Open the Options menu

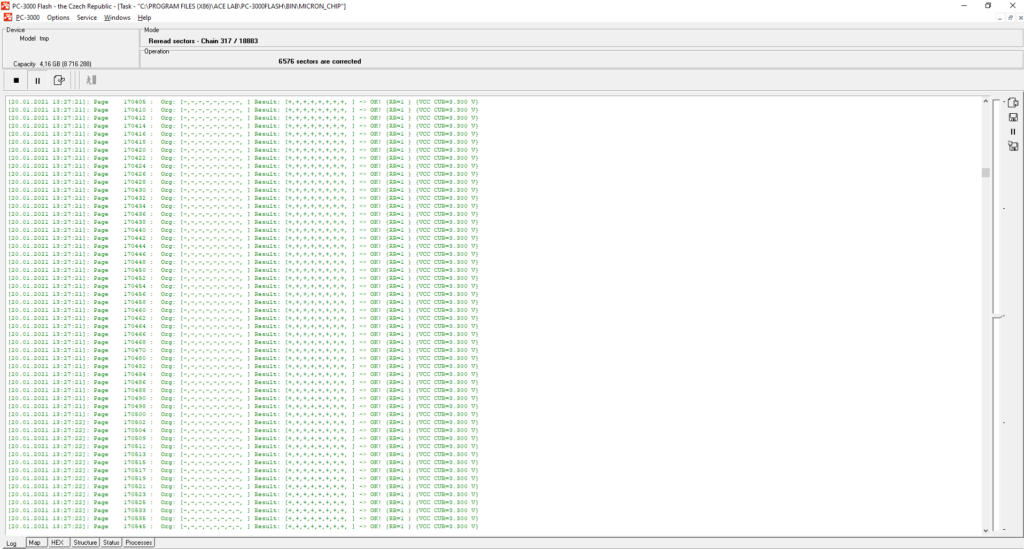tap(58, 17)
